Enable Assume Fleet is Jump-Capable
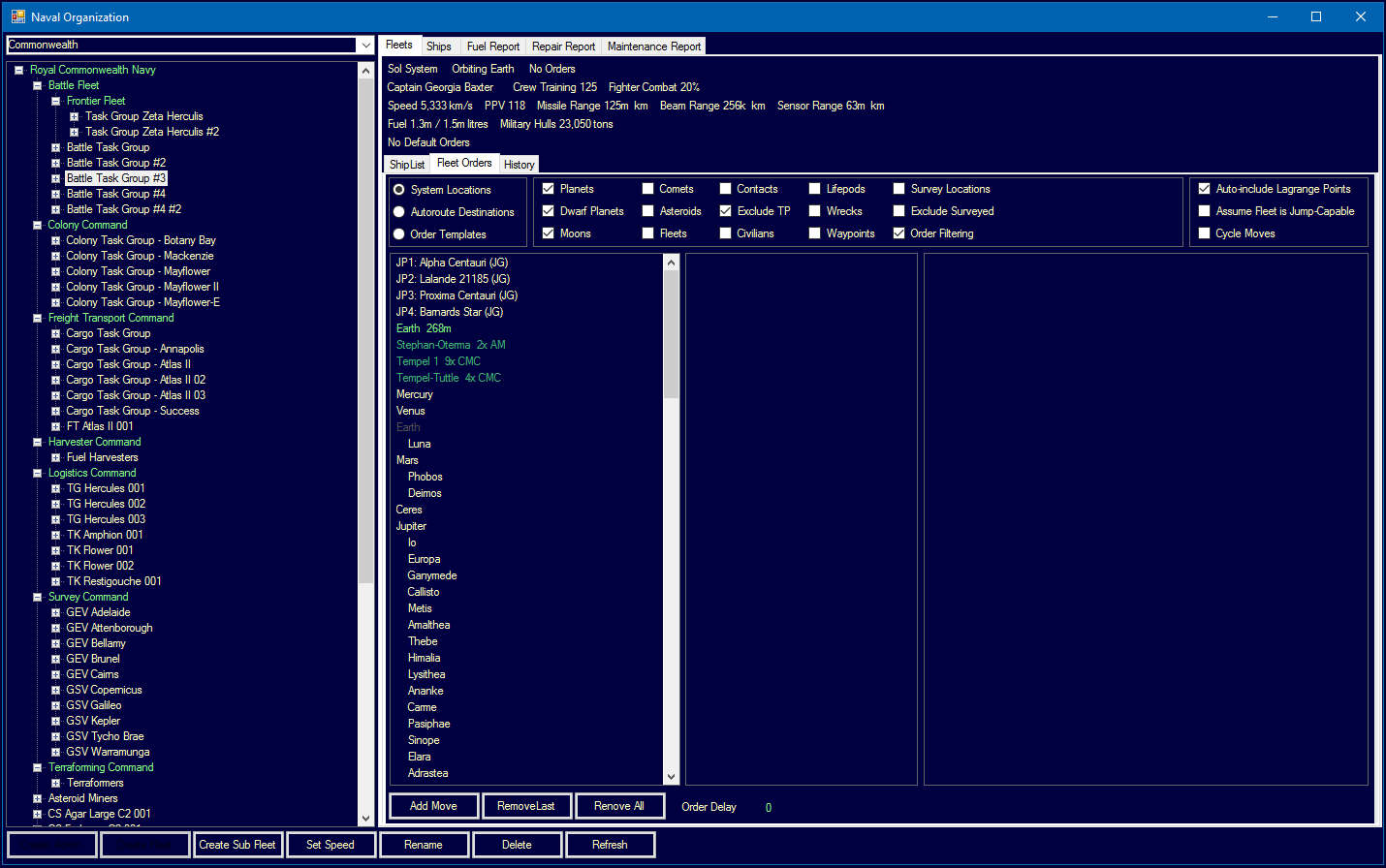The width and height of the screenshot is (1386, 868). pos(1204,211)
